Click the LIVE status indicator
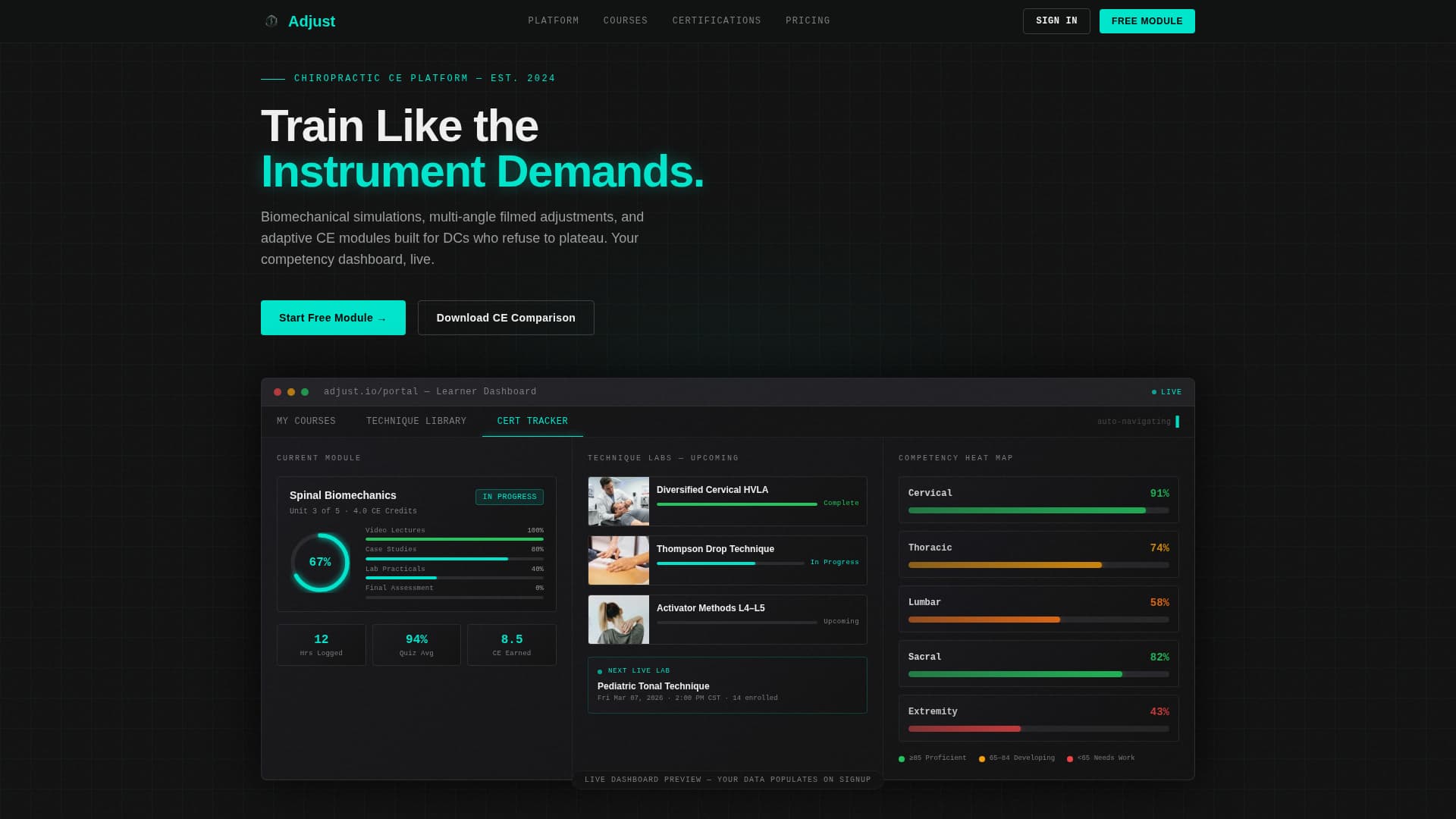Viewport: 1456px width, 819px height. [x=1166, y=392]
